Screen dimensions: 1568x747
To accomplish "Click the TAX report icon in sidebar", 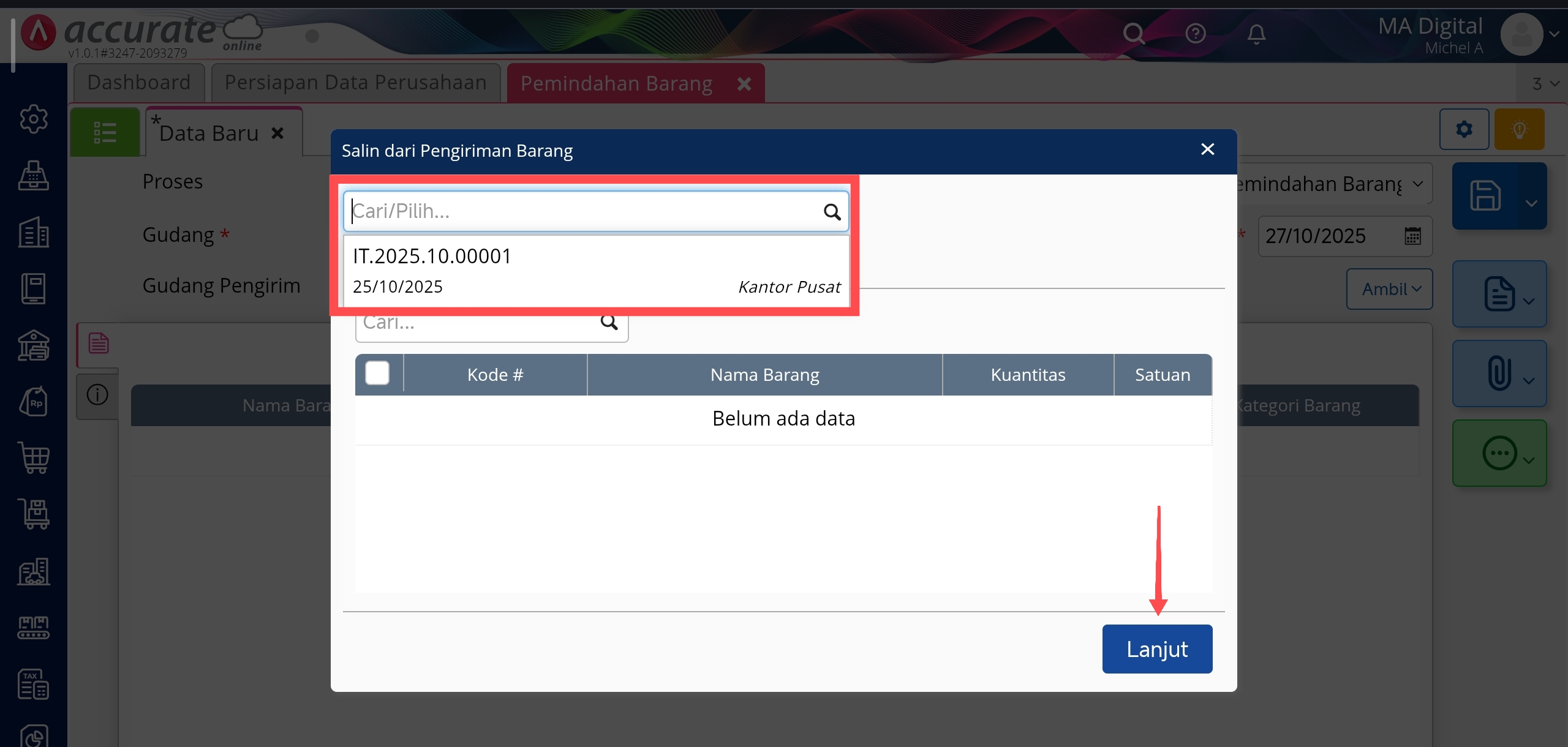I will [x=33, y=684].
